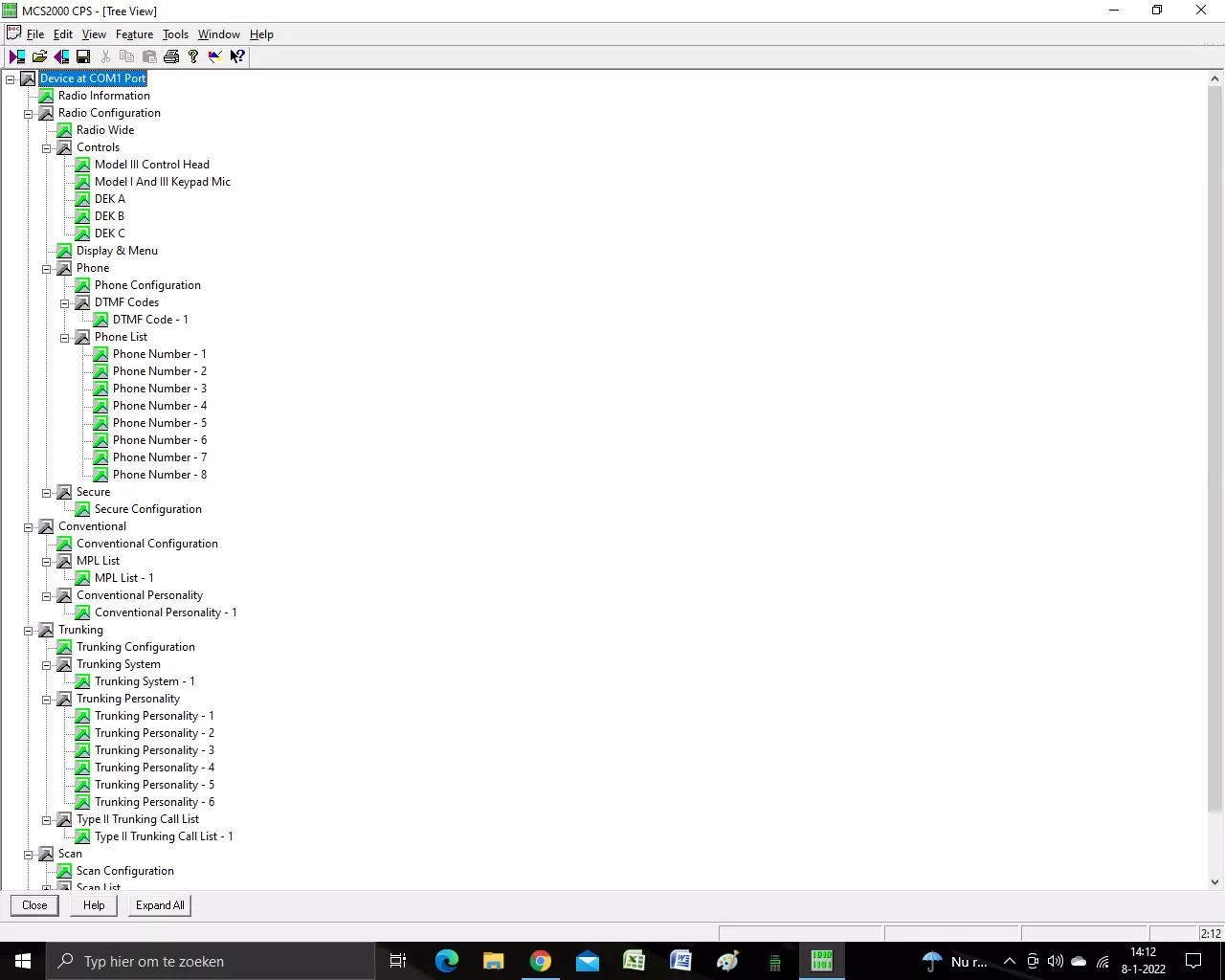The image size is (1225, 980).
Task: Collapse the DTMF Codes node
Action: [x=65, y=303]
